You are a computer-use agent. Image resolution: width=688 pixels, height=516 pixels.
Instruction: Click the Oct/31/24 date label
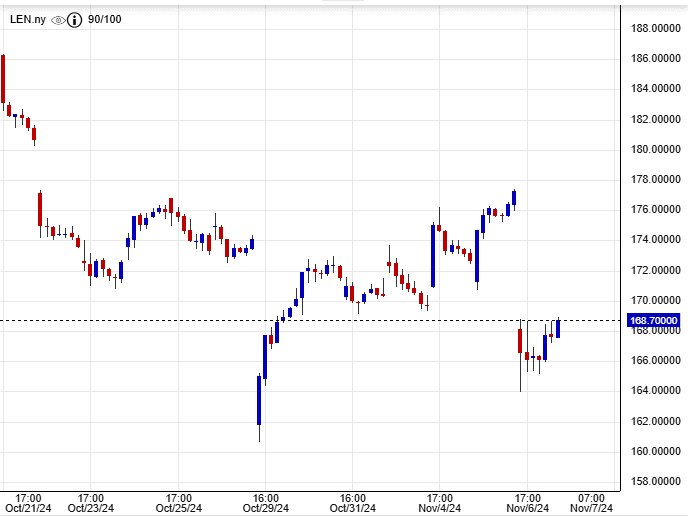point(352,508)
